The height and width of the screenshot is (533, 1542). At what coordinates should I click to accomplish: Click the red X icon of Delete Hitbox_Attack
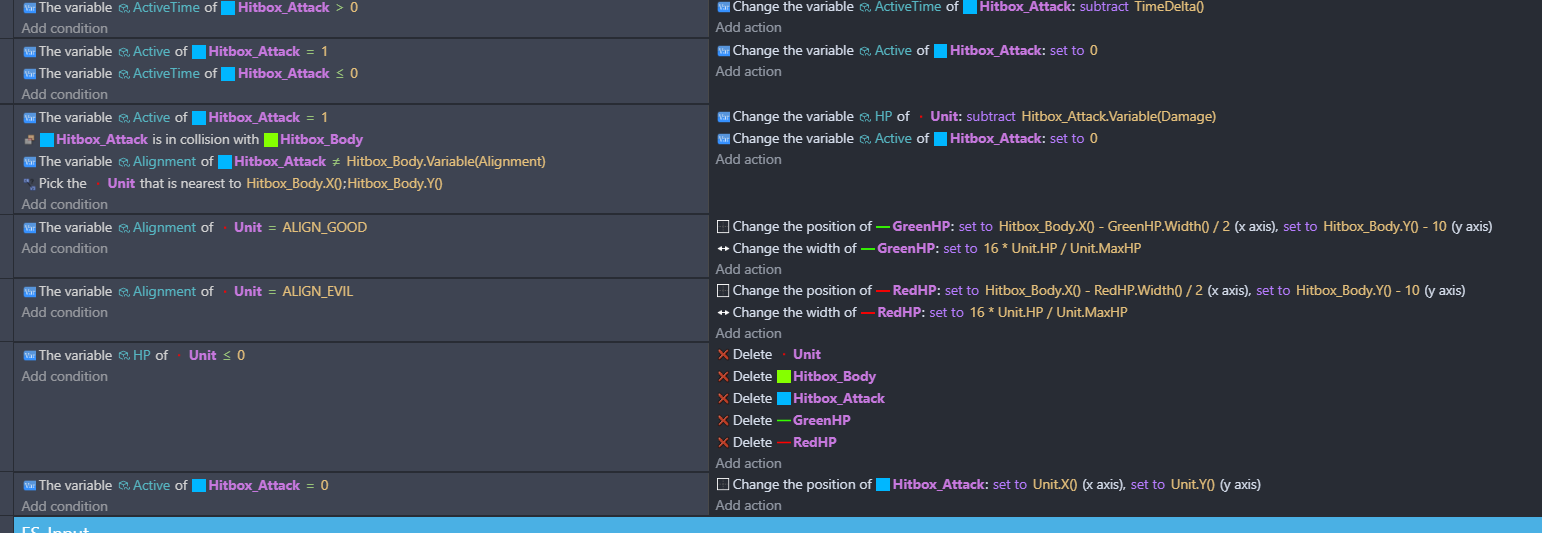point(724,398)
